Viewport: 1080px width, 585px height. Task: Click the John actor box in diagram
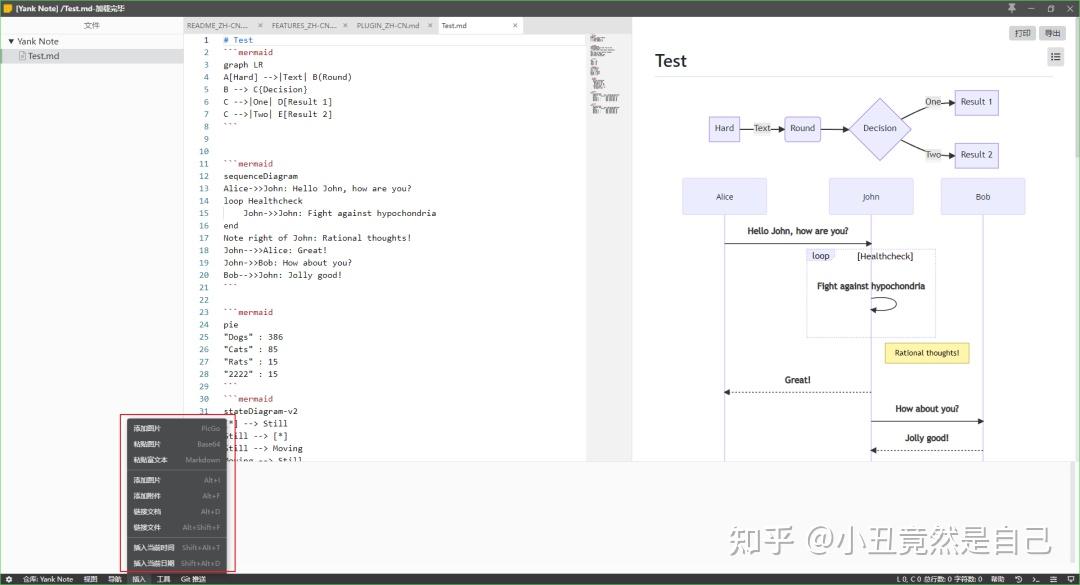coord(871,196)
